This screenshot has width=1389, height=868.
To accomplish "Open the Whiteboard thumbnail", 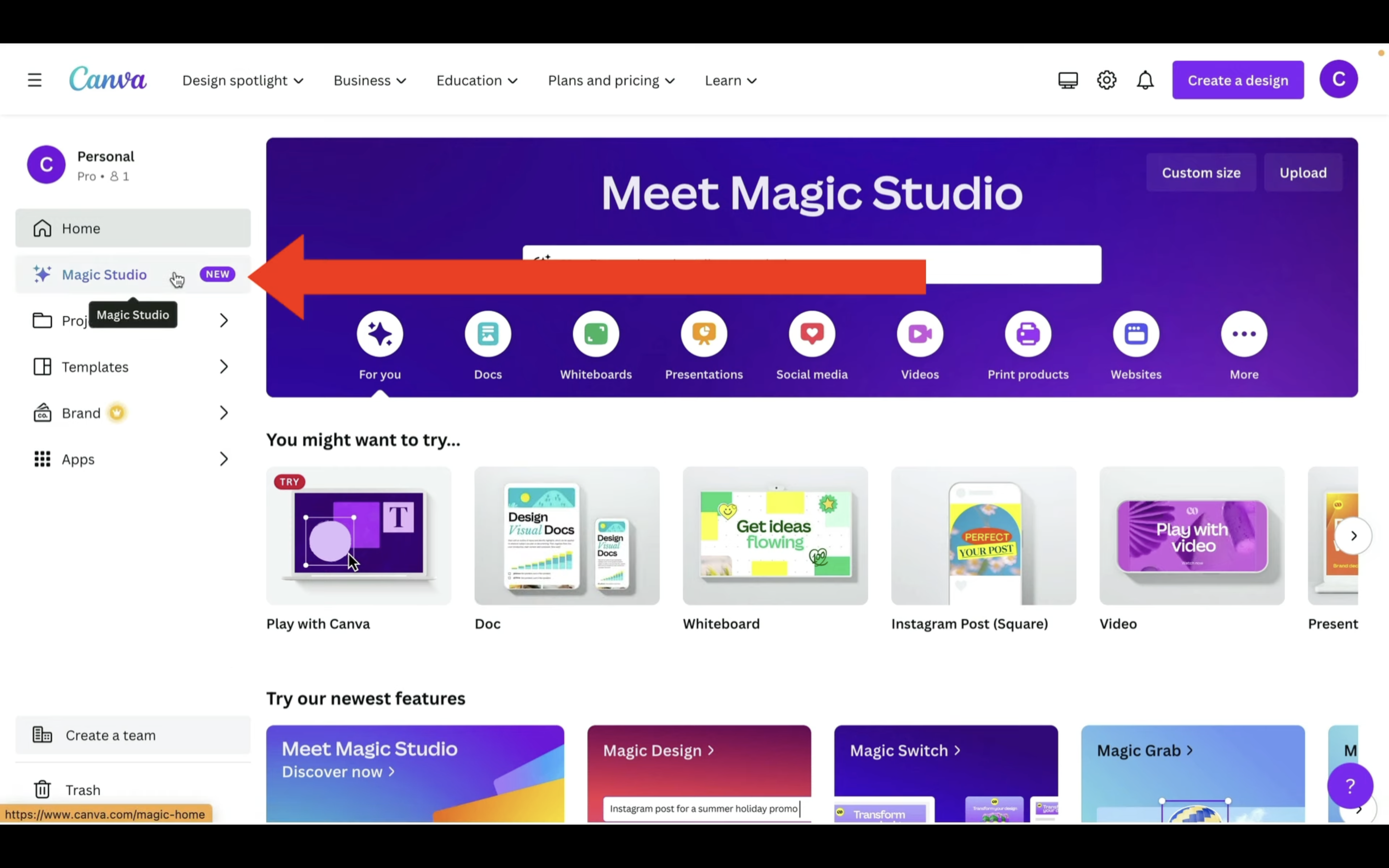I will [775, 536].
